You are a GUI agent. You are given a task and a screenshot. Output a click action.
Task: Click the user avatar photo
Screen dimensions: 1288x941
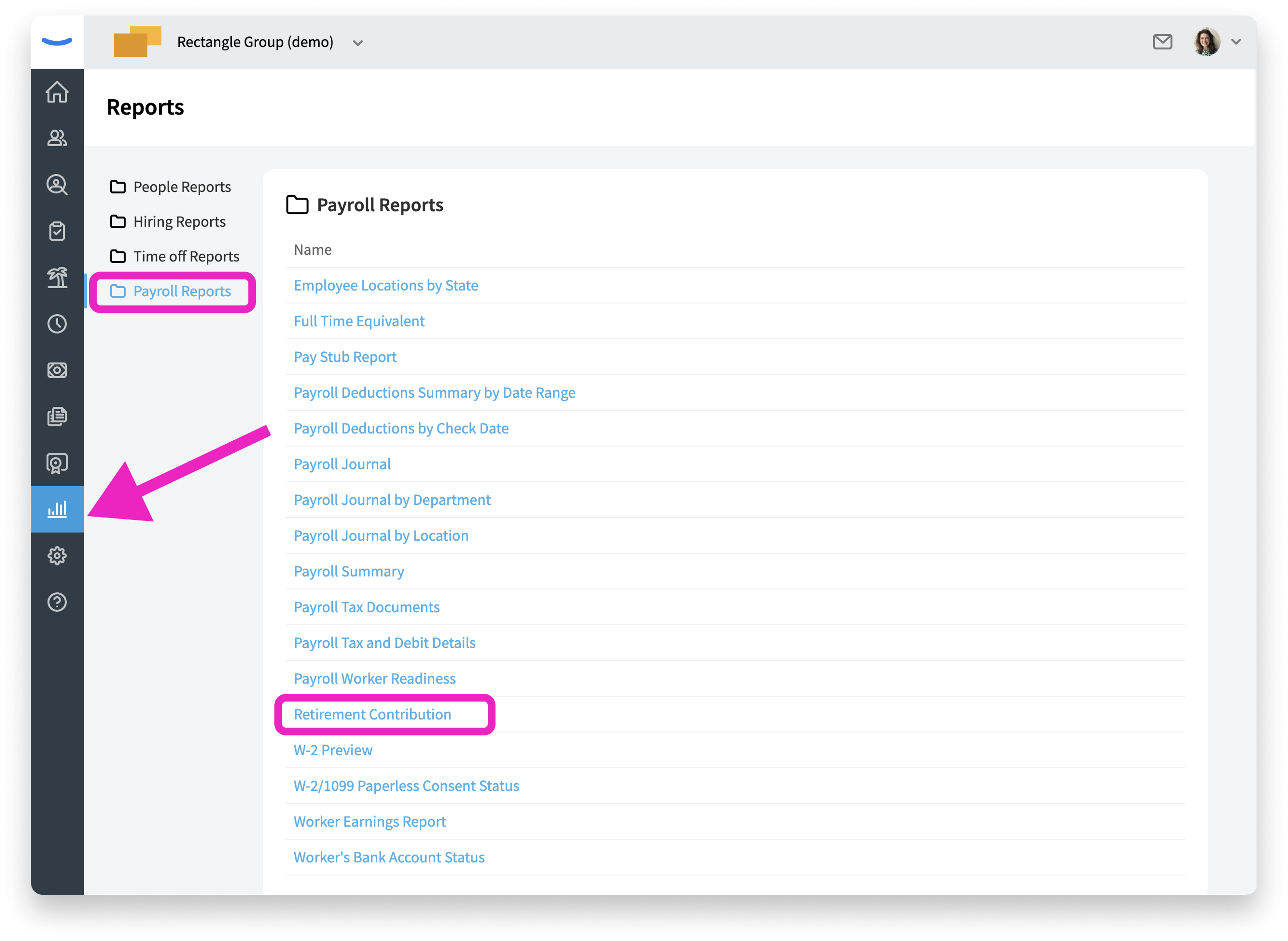pos(1206,42)
